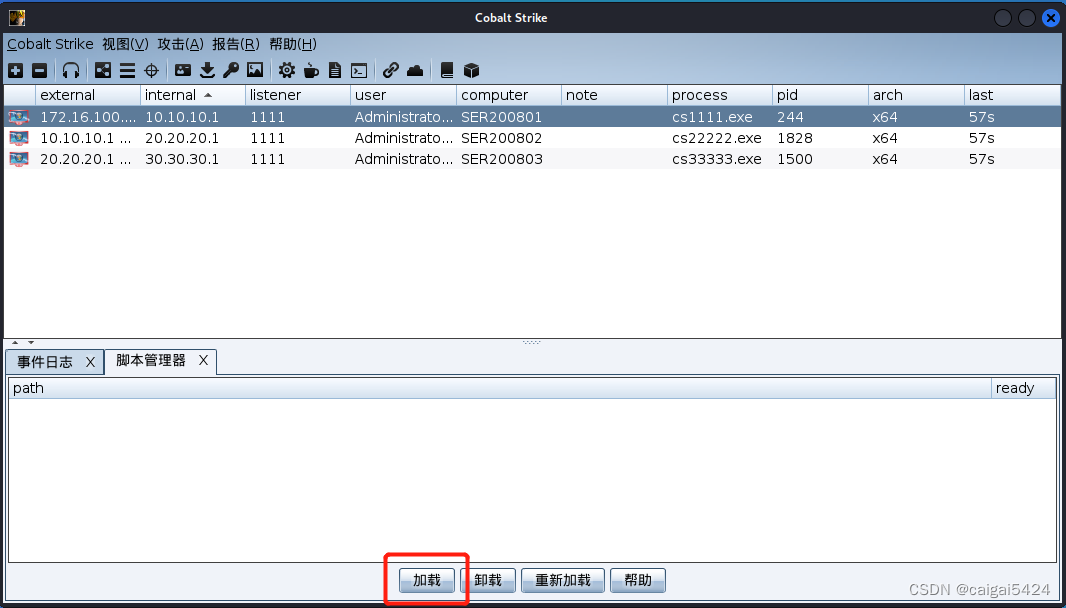Click the 加载 button
The height and width of the screenshot is (608, 1066).
pyautogui.click(x=427, y=580)
